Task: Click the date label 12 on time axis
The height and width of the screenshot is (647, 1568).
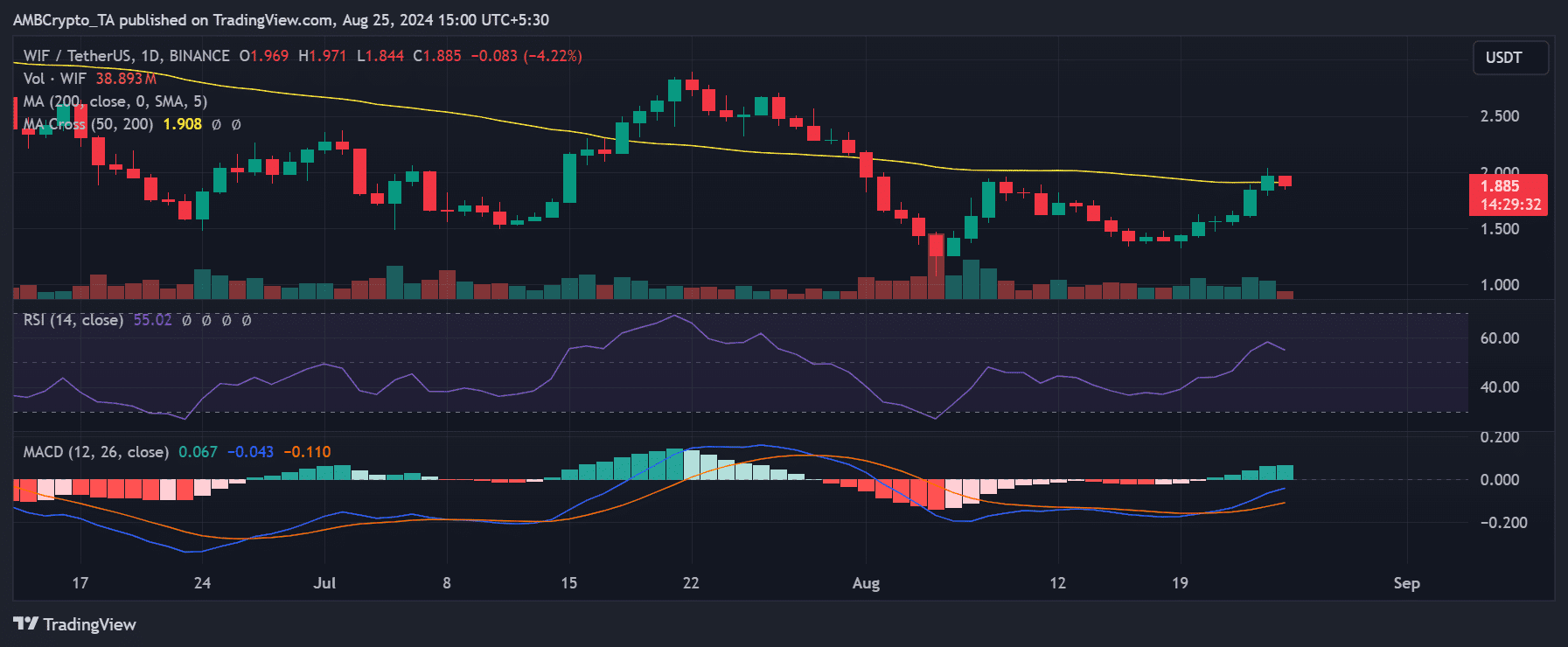Action: (x=1057, y=583)
